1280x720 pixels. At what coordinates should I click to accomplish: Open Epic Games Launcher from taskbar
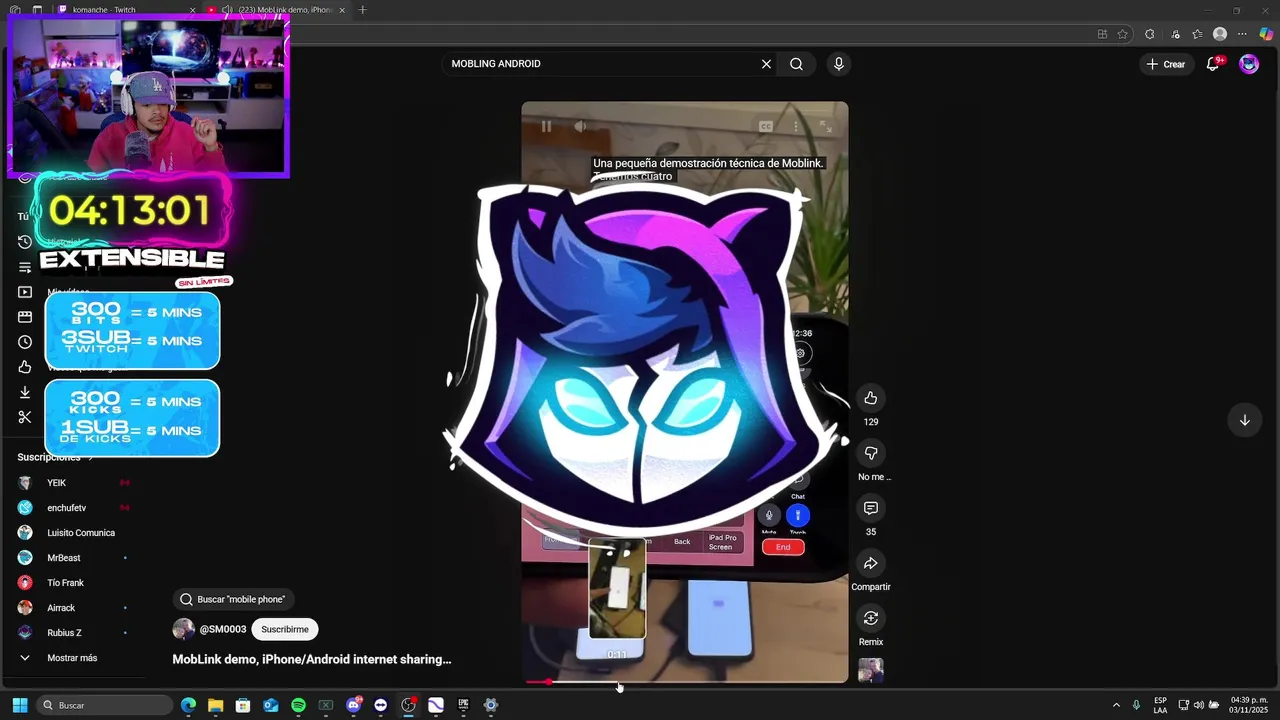(463, 705)
